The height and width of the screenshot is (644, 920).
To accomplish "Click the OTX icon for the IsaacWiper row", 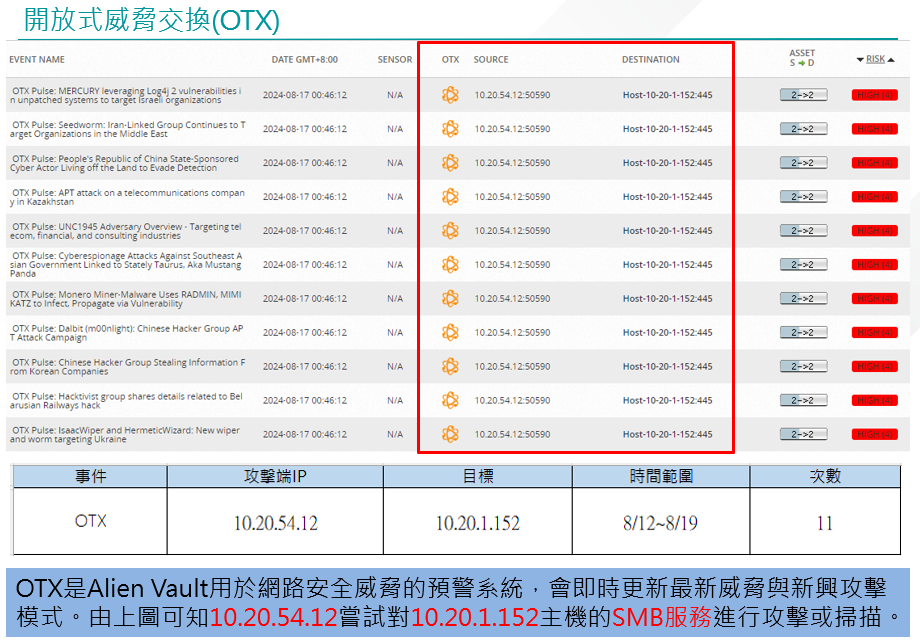I will 450,435.
